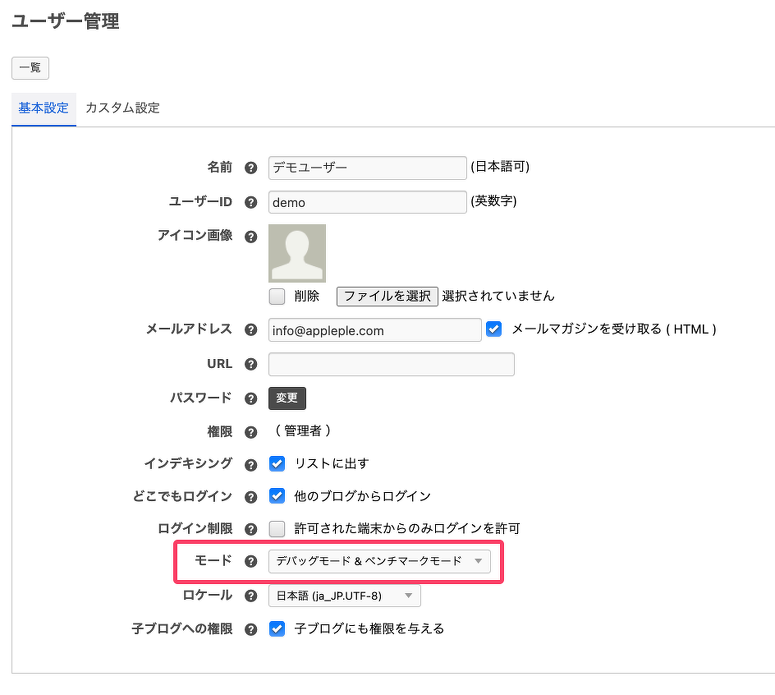775x695 pixels.
Task: Click the help icon beside パスワード
Action: (x=251, y=398)
